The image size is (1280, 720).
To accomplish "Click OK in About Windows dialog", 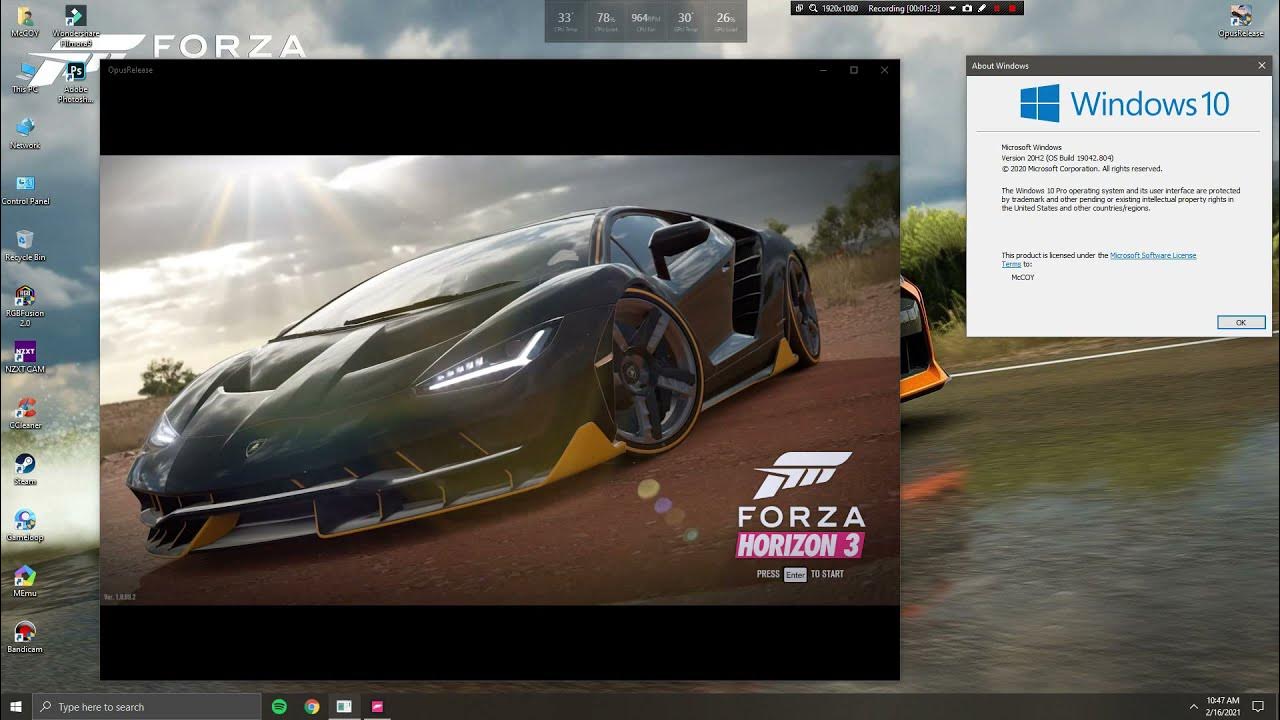I will click(1241, 322).
